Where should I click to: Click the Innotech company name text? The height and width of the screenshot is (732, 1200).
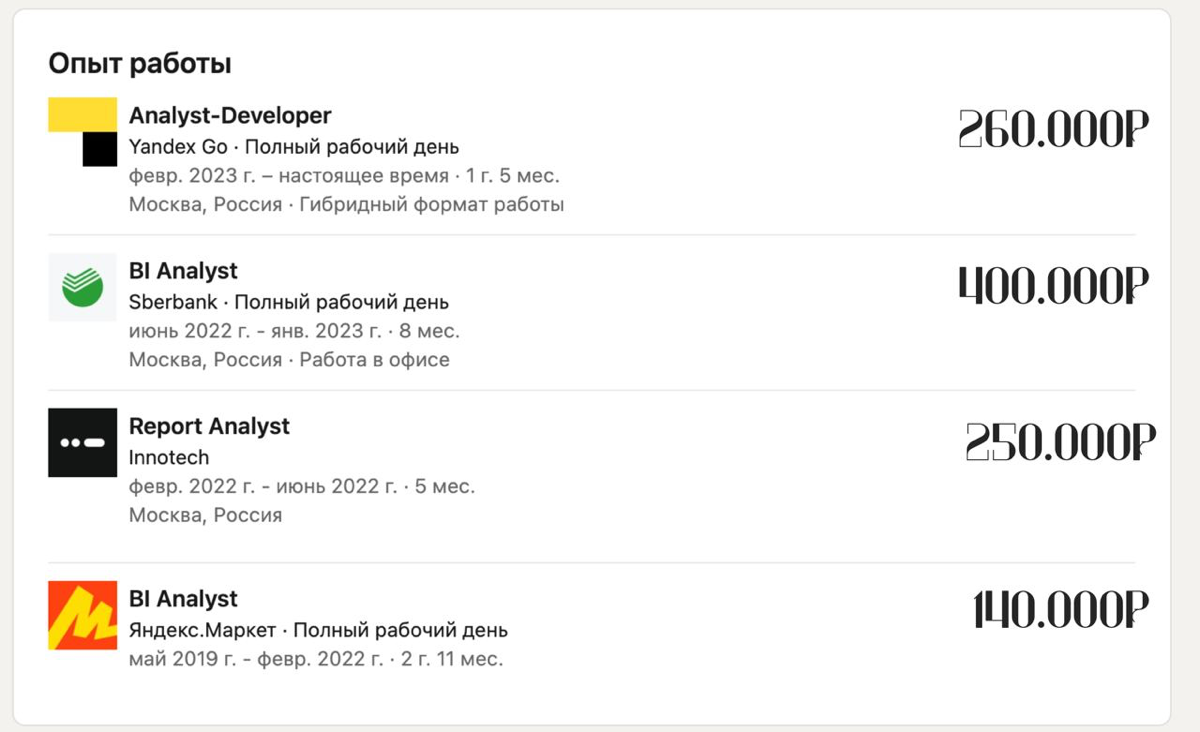click(x=169, y=458)
